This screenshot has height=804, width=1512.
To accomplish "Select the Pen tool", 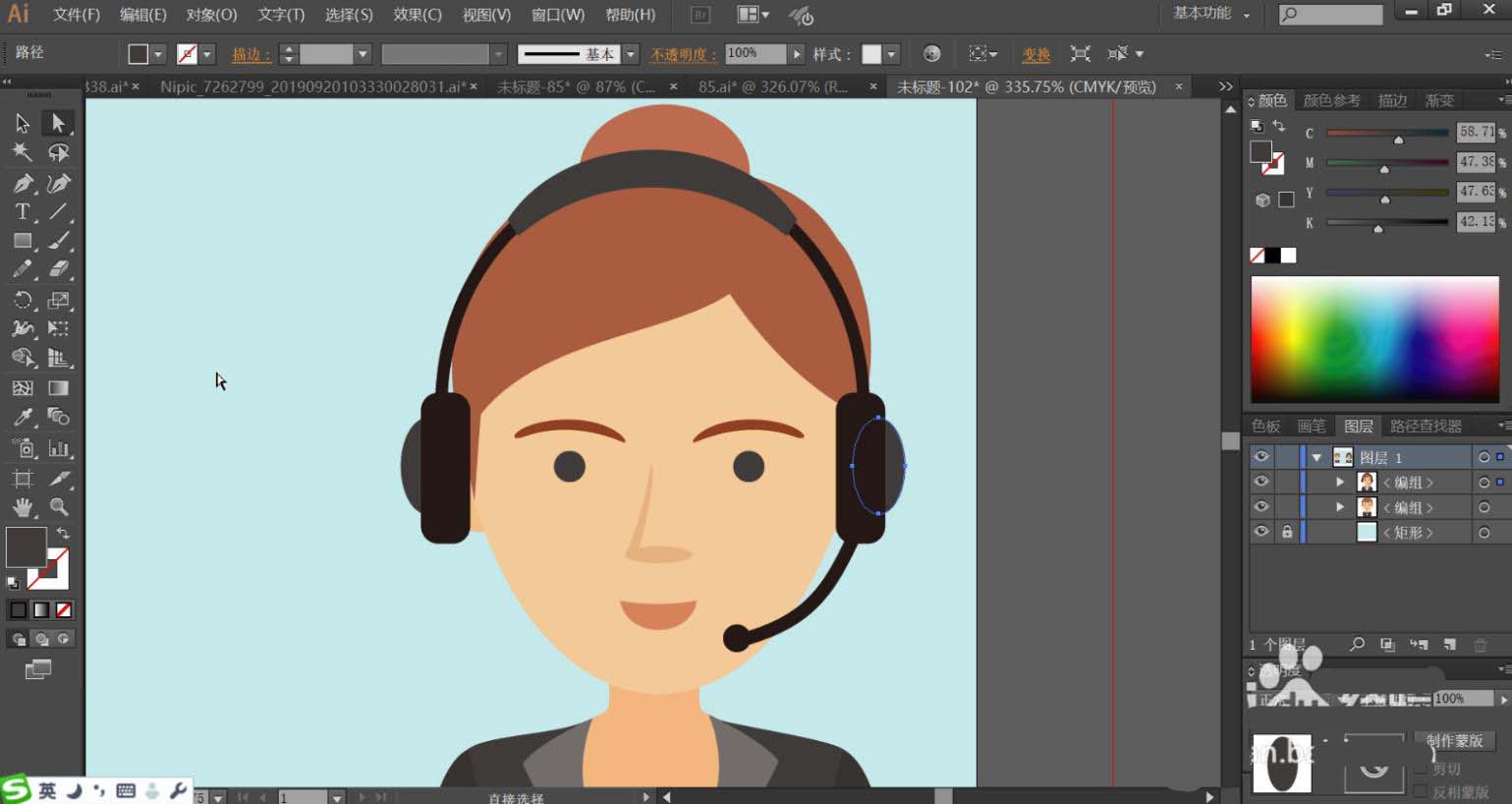I will 23,183.
